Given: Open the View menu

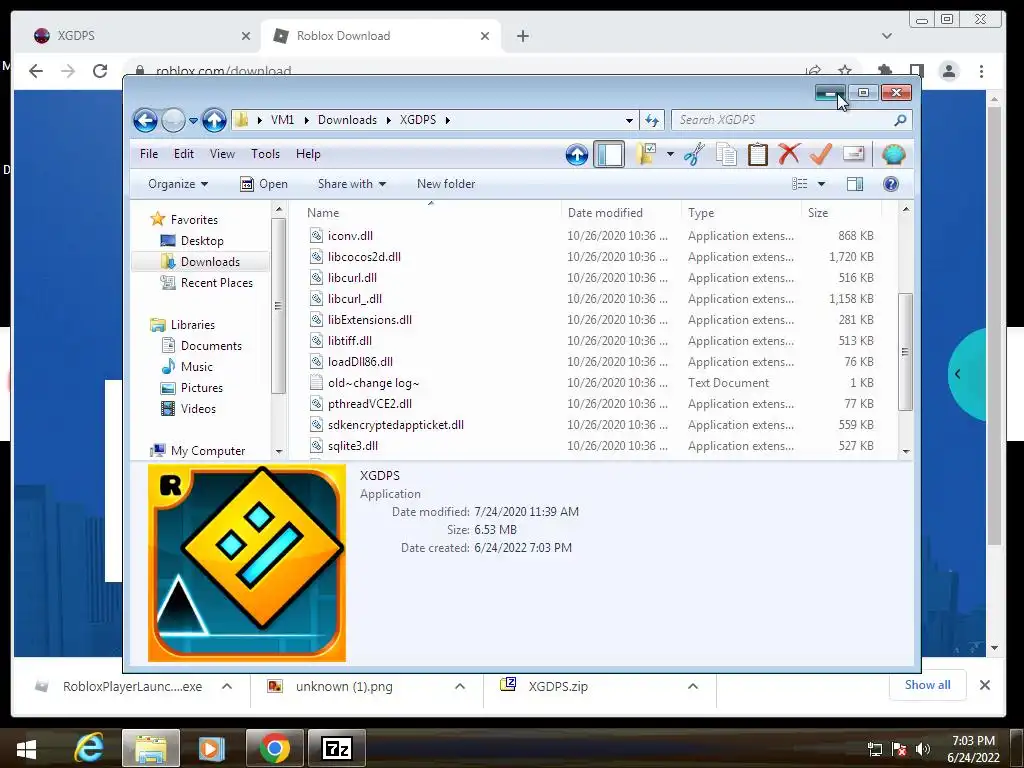Looking at the screenshot, I should (x=222, y=154).
